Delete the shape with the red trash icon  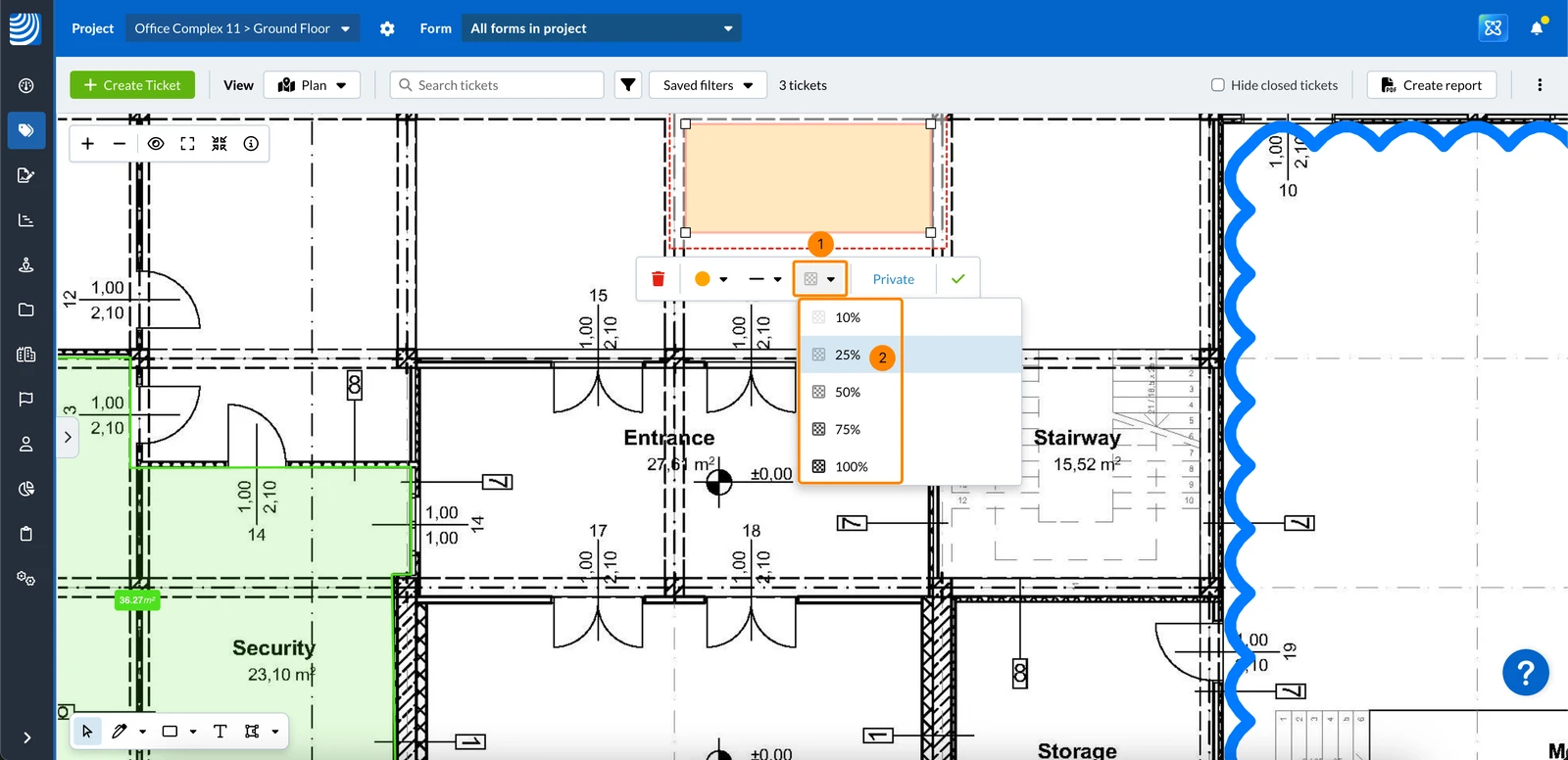[x=659, y=279]
